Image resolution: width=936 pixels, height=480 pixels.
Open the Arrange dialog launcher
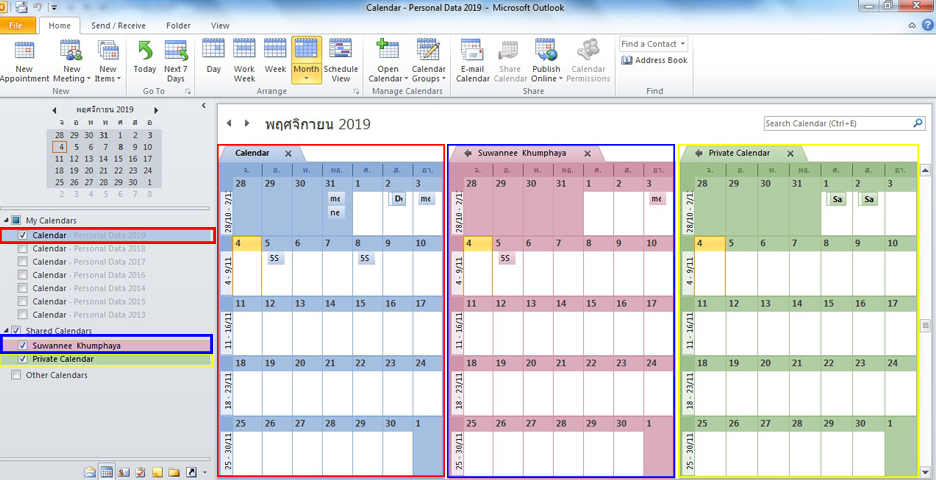[x=356, y=91]
